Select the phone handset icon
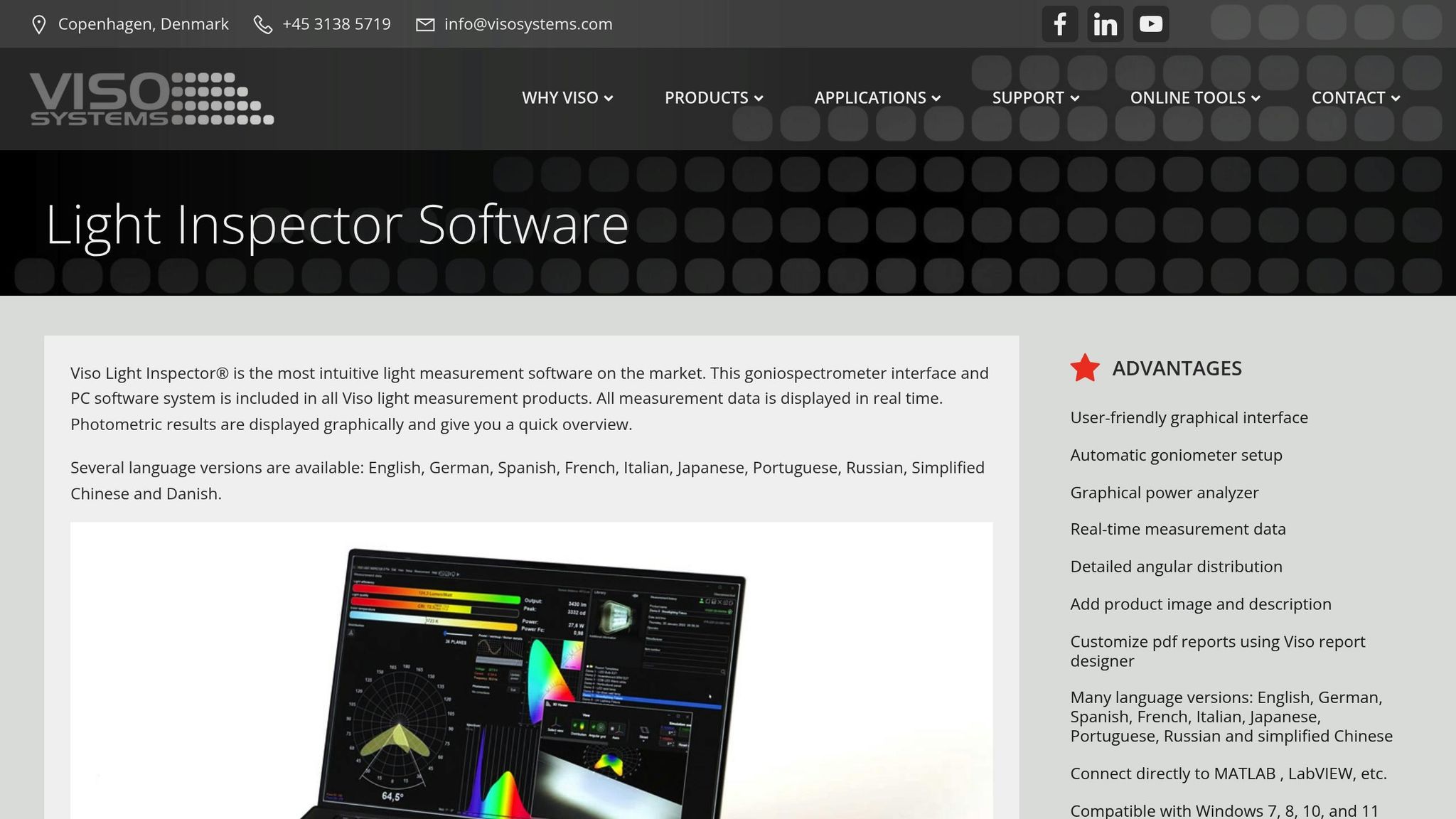 point(263,23)
